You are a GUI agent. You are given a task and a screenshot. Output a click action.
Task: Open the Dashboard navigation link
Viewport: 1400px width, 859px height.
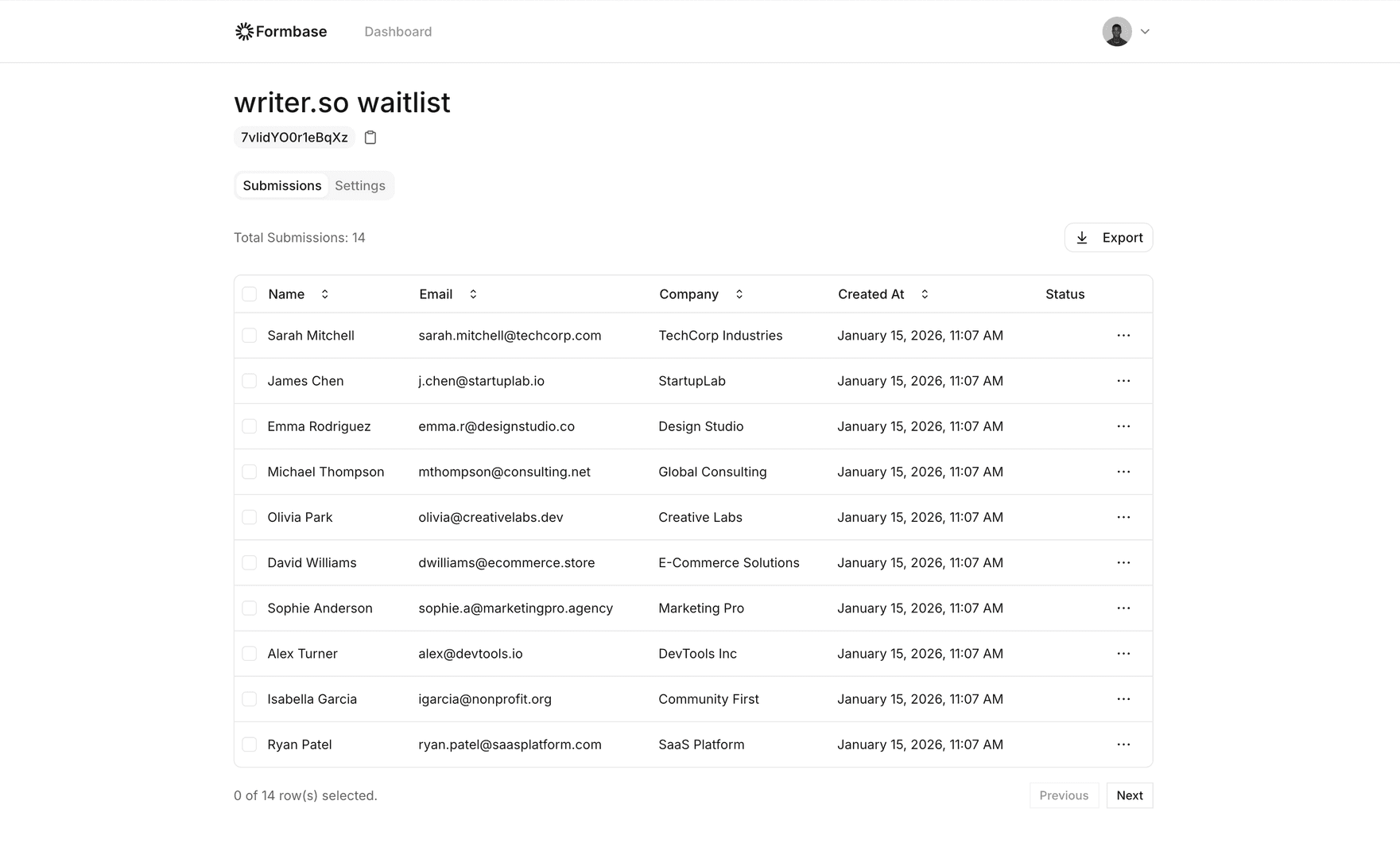pos(398,32)
